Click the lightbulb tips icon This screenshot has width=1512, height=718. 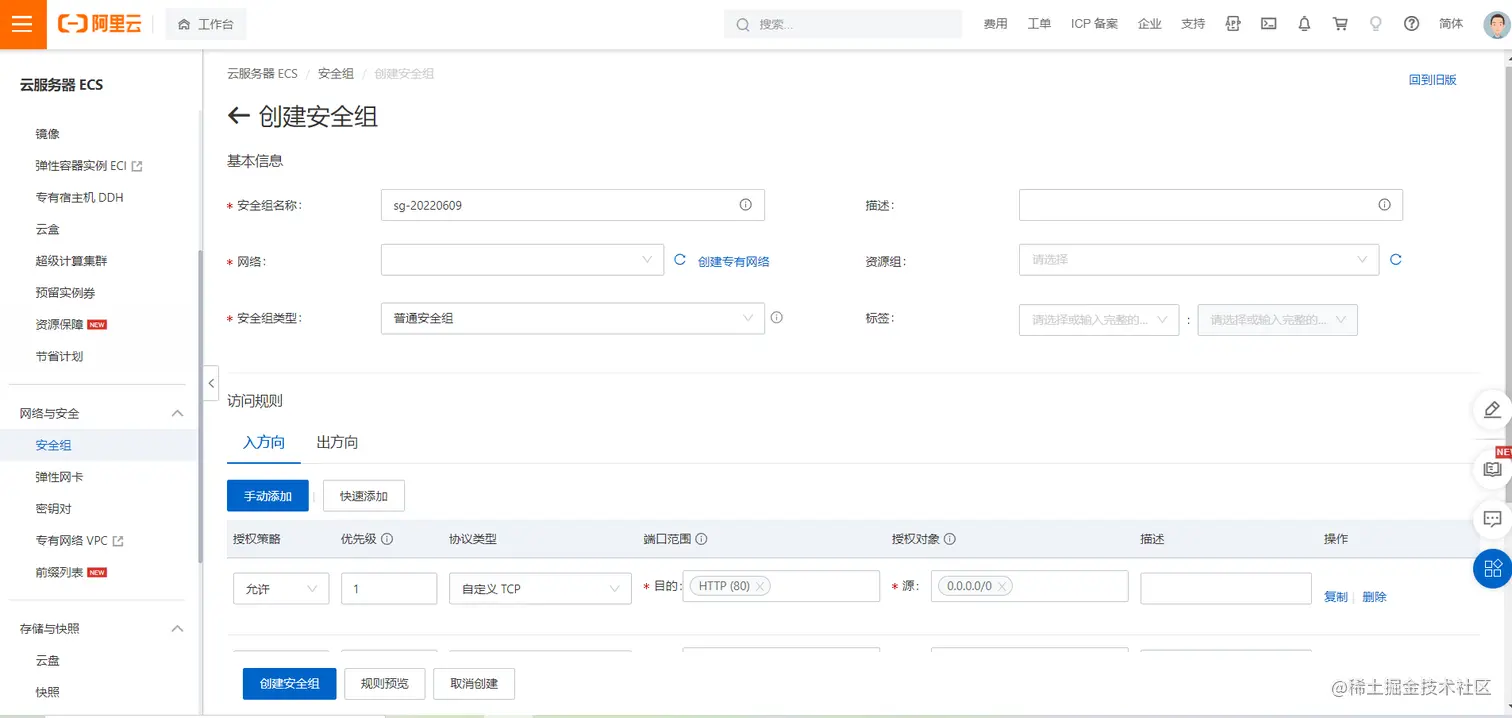pos(1376,24)
